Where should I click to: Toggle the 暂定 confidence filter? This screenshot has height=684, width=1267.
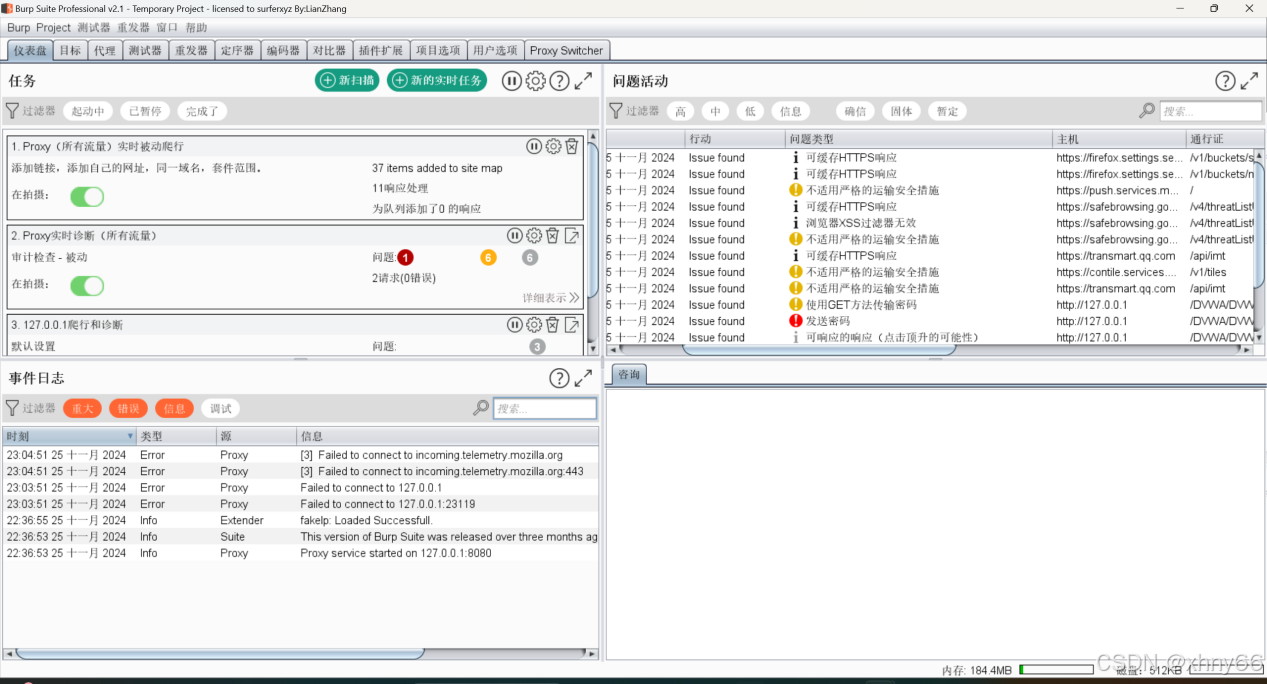point(947,111)
